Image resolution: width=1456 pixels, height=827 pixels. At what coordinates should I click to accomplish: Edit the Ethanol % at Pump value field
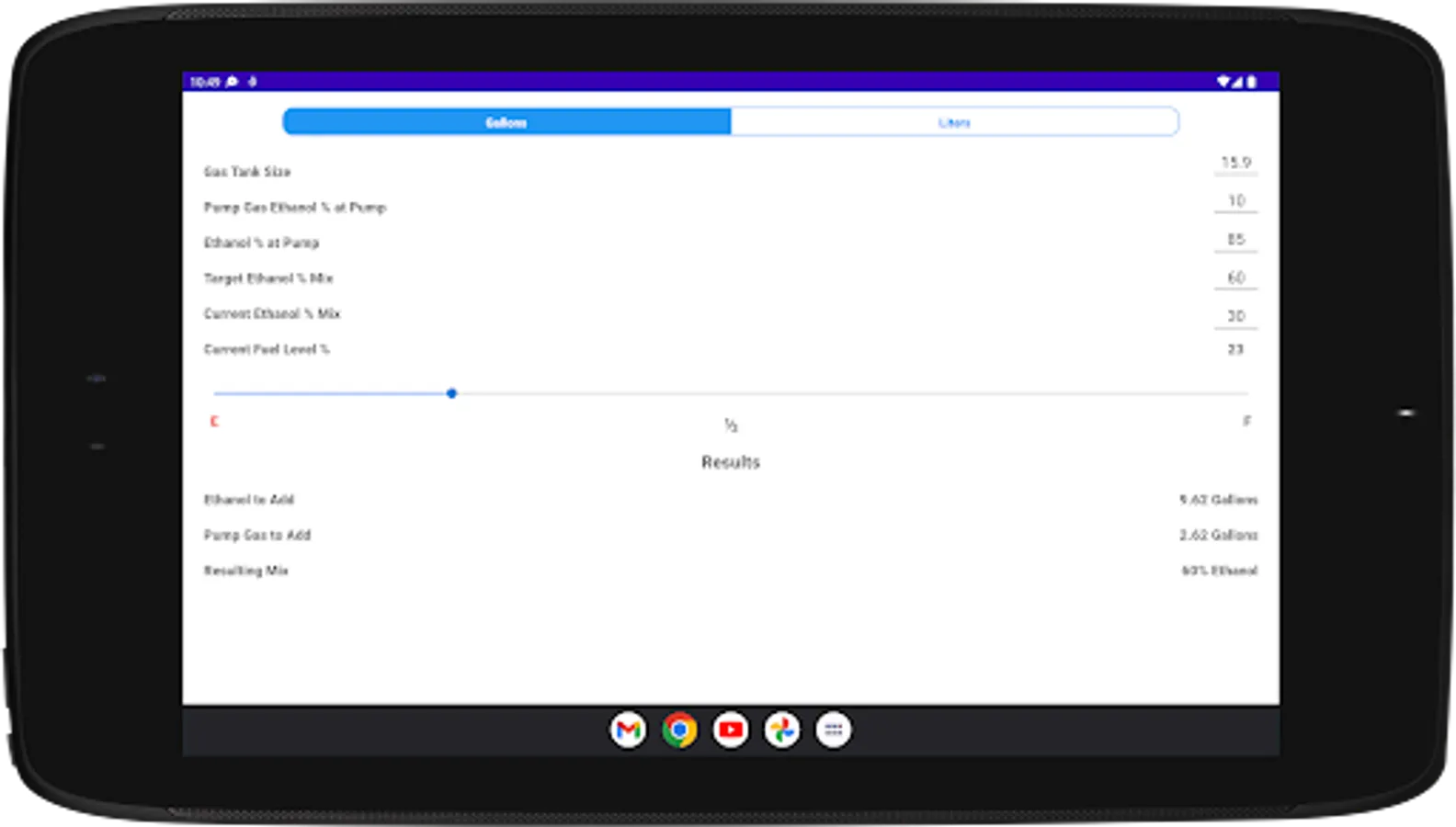[x=1236, y=240]
